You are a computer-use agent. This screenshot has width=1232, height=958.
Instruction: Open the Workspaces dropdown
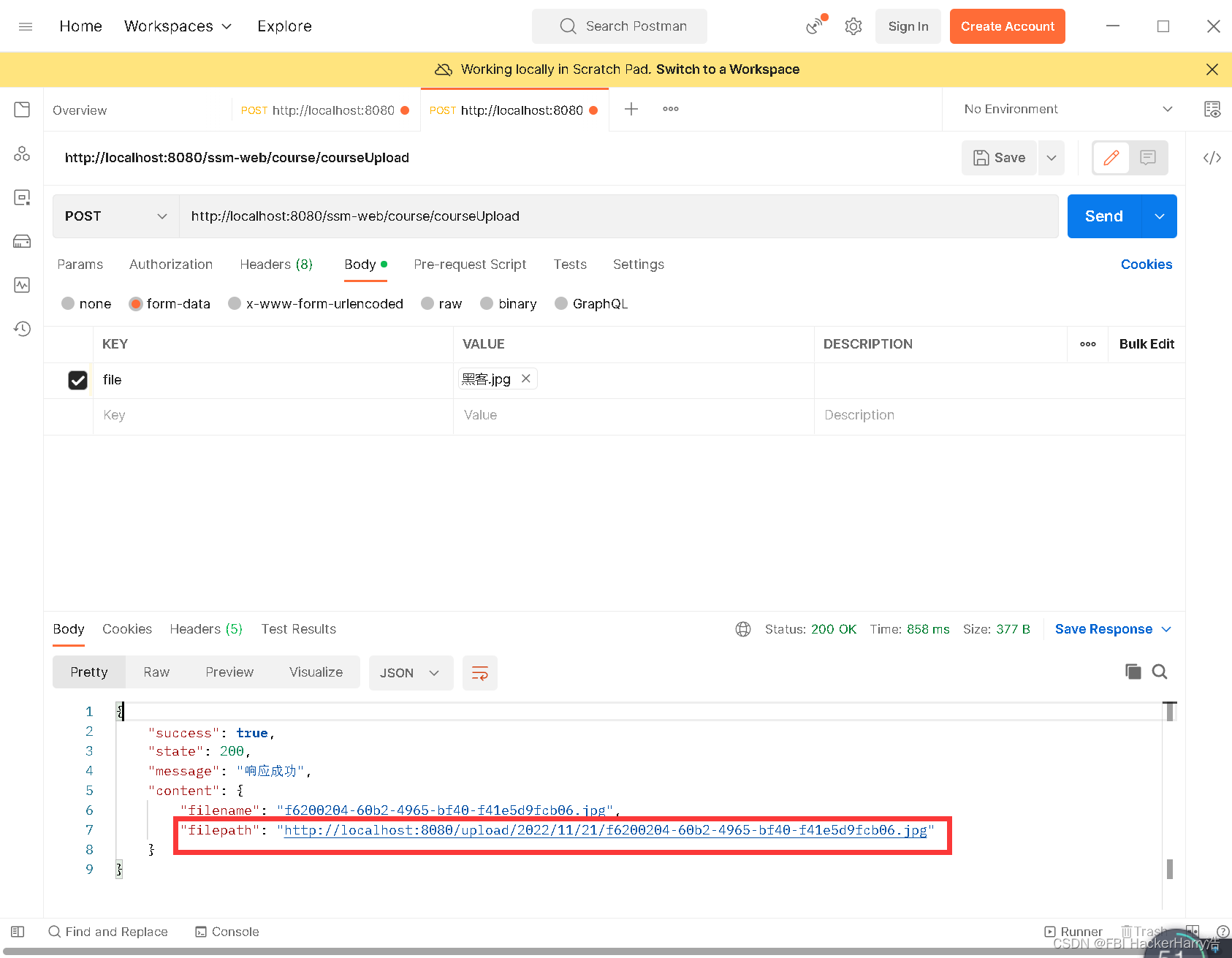tap(178, 26)
